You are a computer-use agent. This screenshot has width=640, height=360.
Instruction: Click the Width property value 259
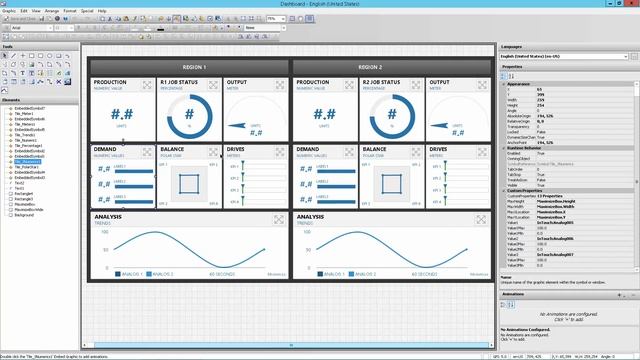click(540, 100)
